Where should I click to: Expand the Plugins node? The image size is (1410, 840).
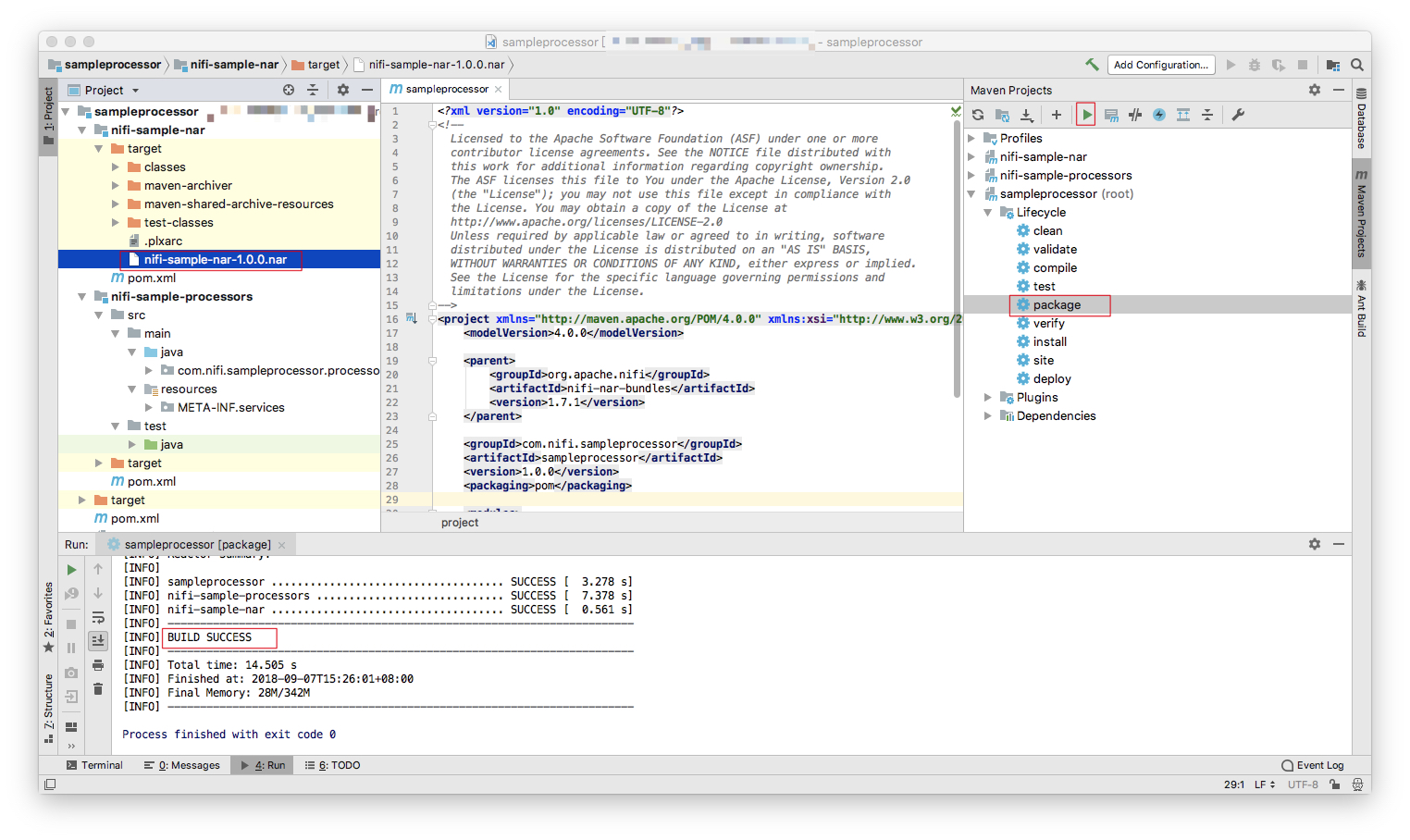[x=988, y=397]
